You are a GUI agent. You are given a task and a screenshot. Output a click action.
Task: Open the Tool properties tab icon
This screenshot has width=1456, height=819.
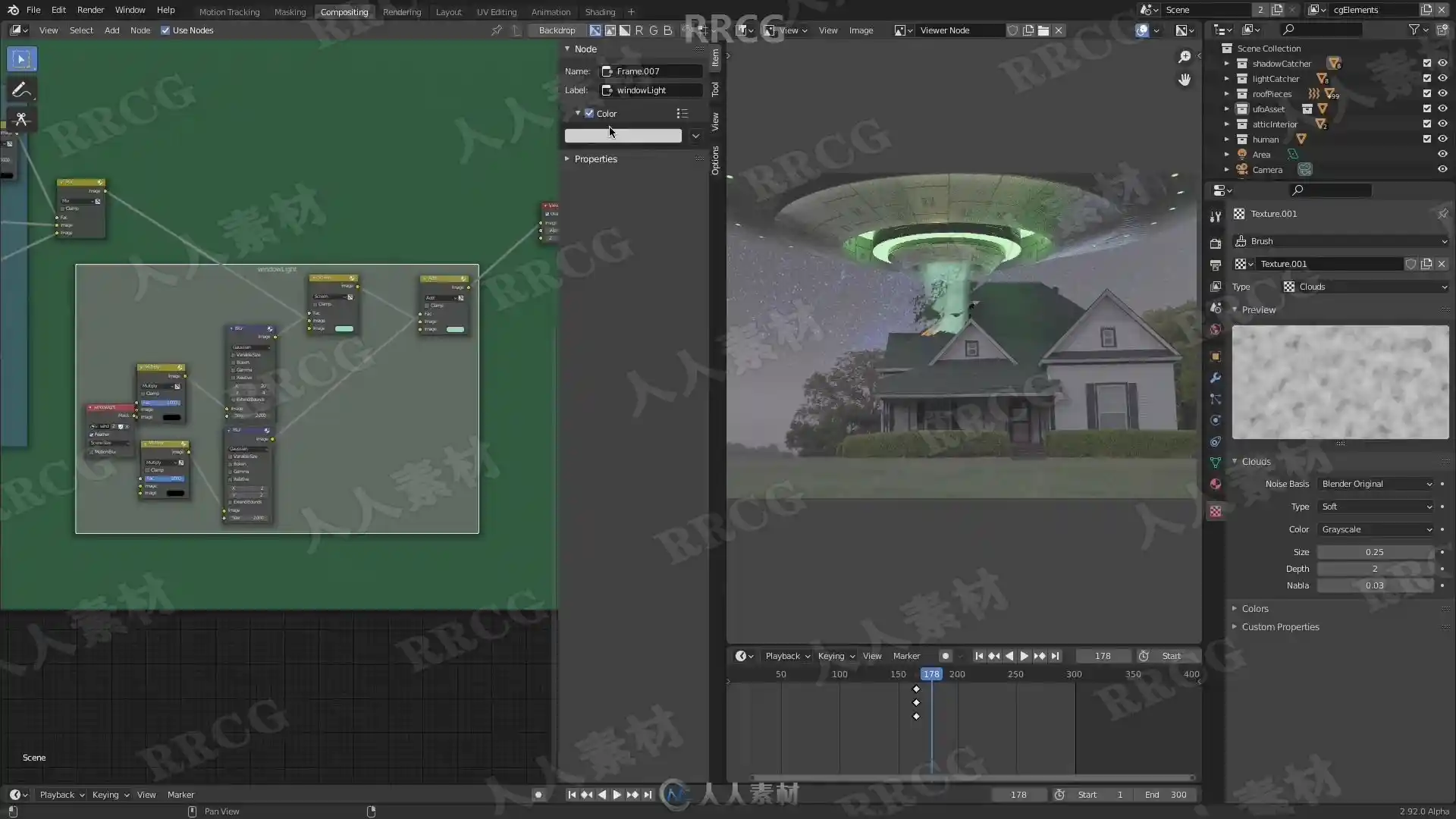1216,216
